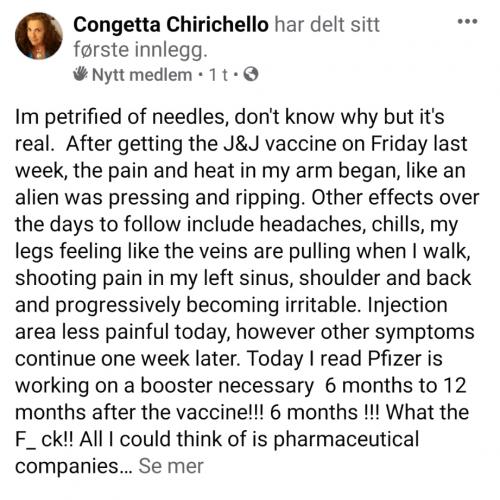500x500 pixels.
Task: Click 'J&J' in the post text
Action: (239, 144)
